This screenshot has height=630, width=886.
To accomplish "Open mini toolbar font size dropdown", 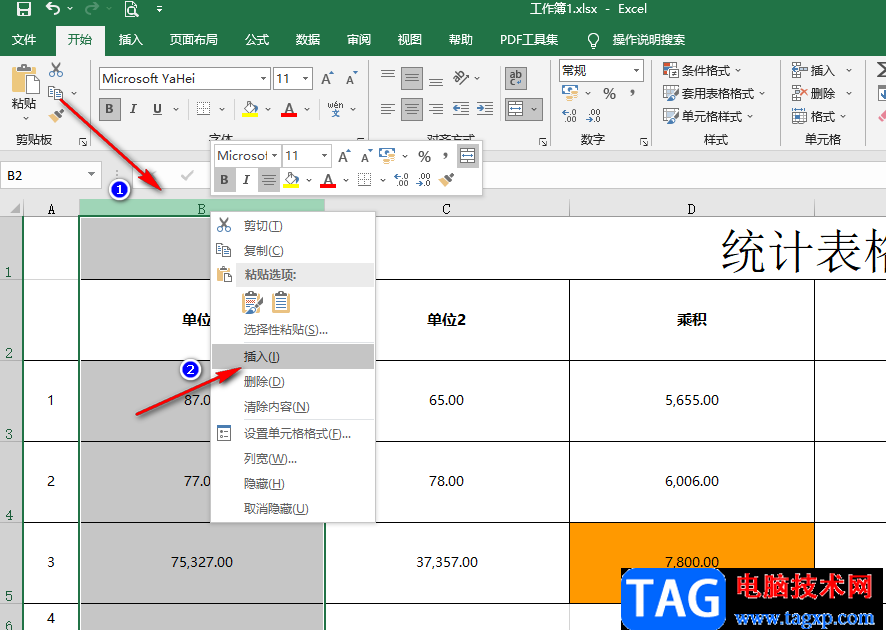I will pyautogui.click(x=324, y=156).
